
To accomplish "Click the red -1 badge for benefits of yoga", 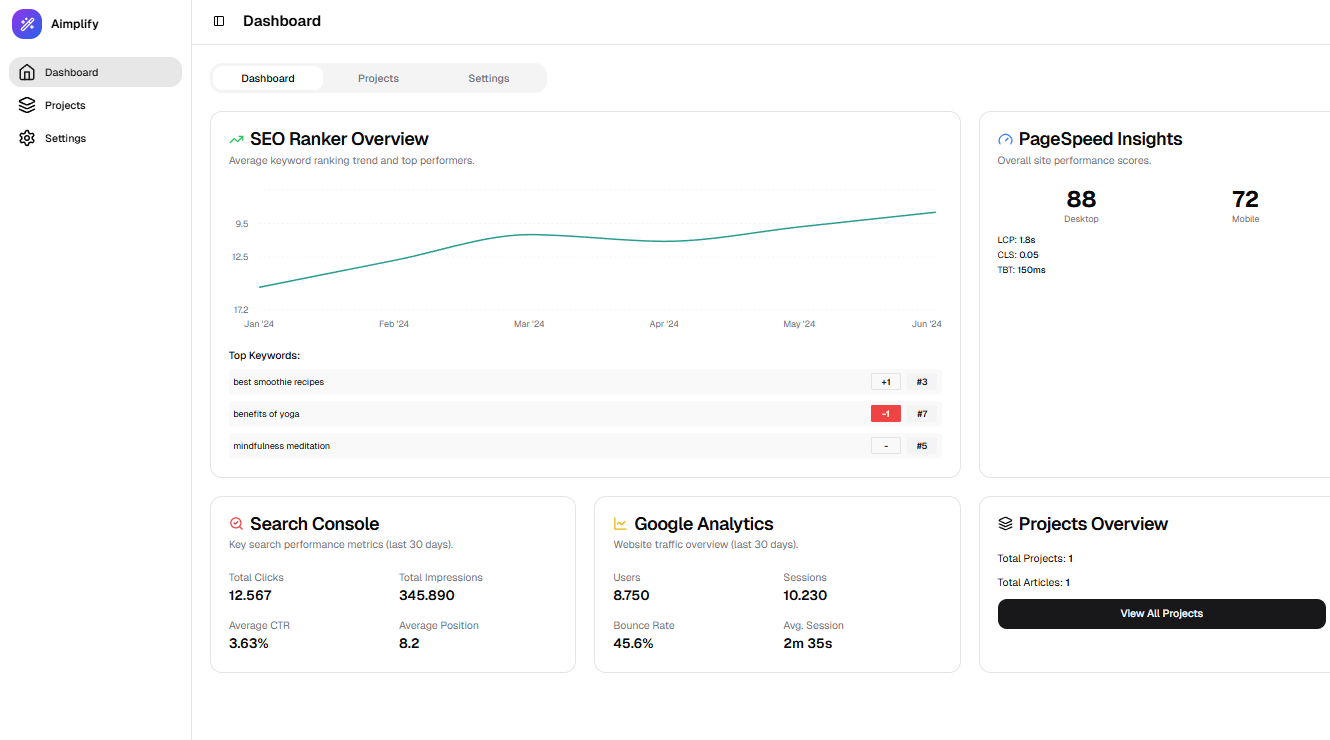I will point(886,414).
